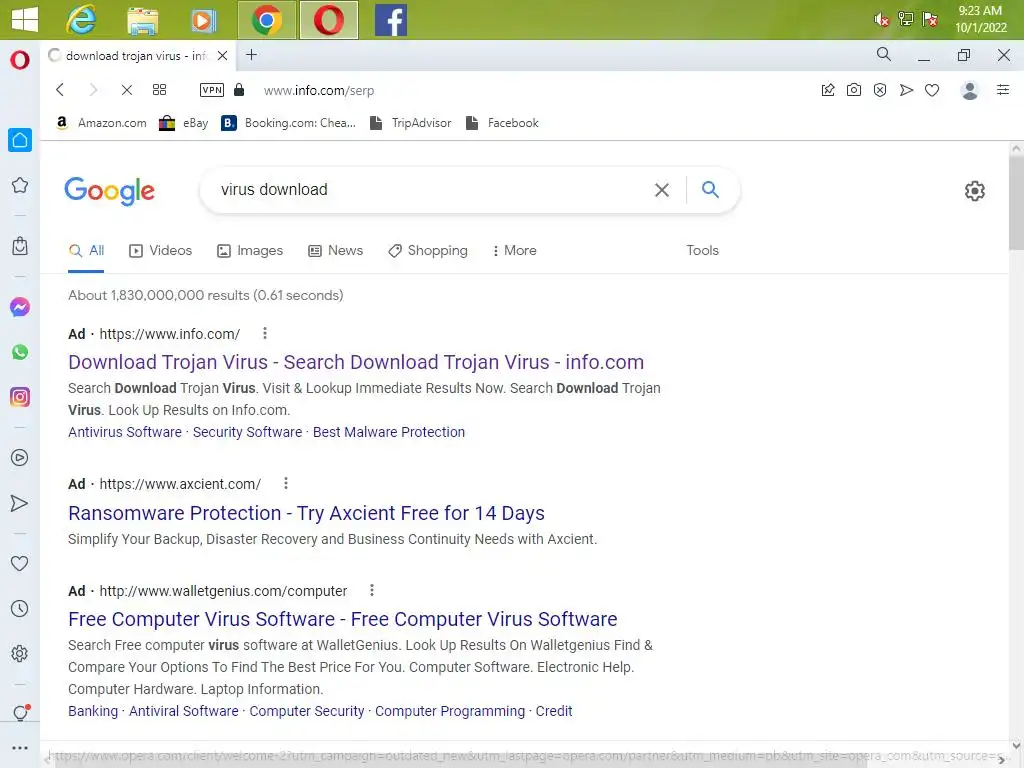
Task: Open the Player icon in sidebar
Action: click(20, 457)
